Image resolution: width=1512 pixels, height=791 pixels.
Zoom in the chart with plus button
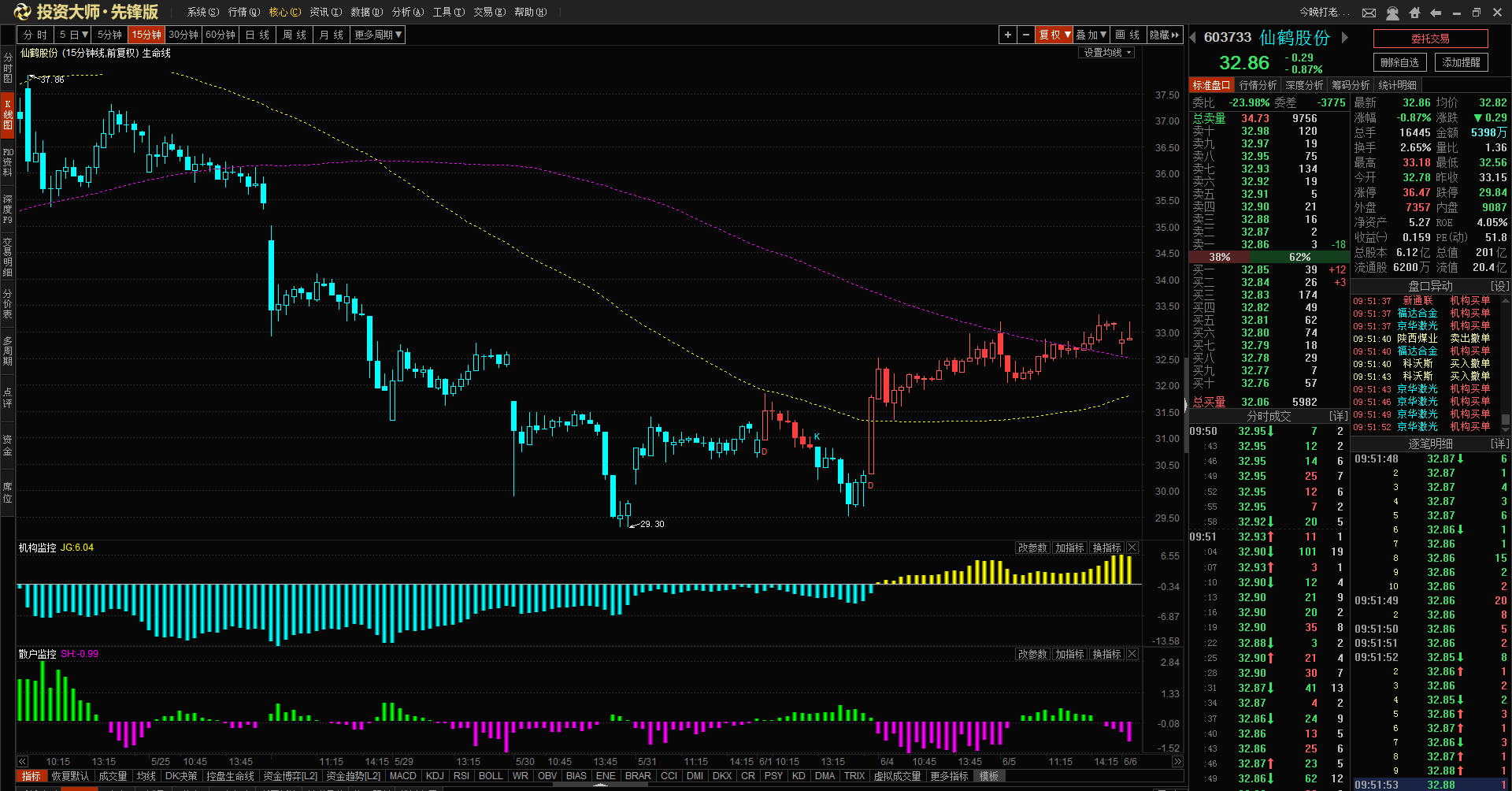click(1008, 35)
